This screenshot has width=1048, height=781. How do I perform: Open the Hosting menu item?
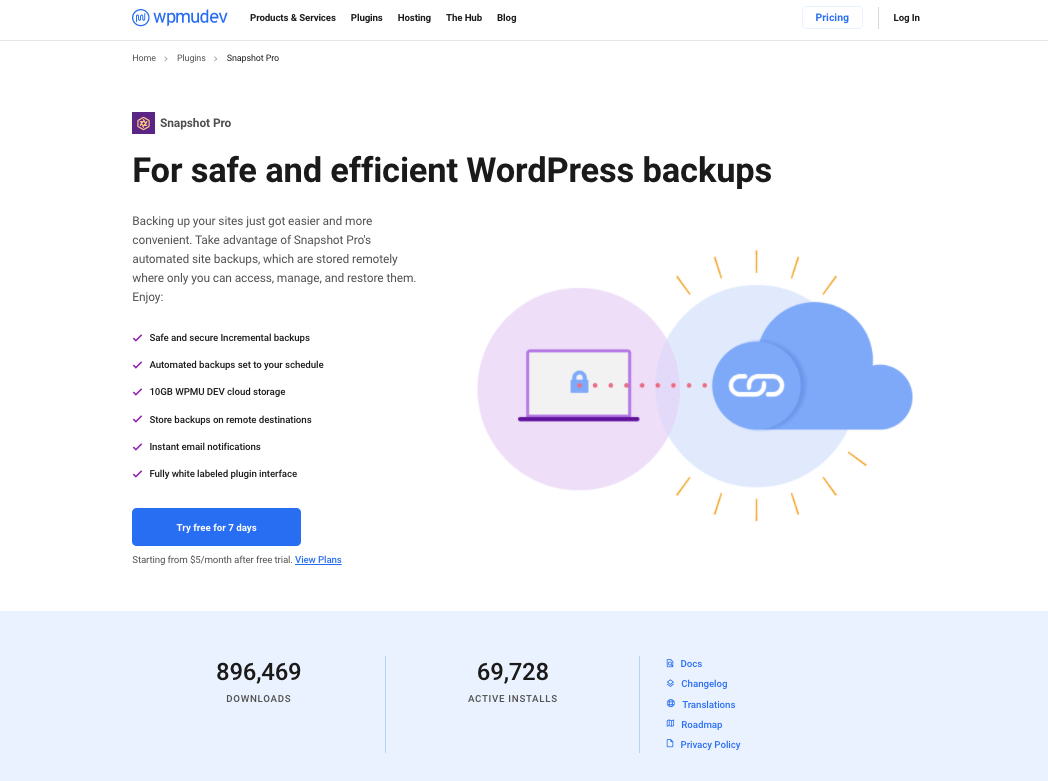click(414, 17)
